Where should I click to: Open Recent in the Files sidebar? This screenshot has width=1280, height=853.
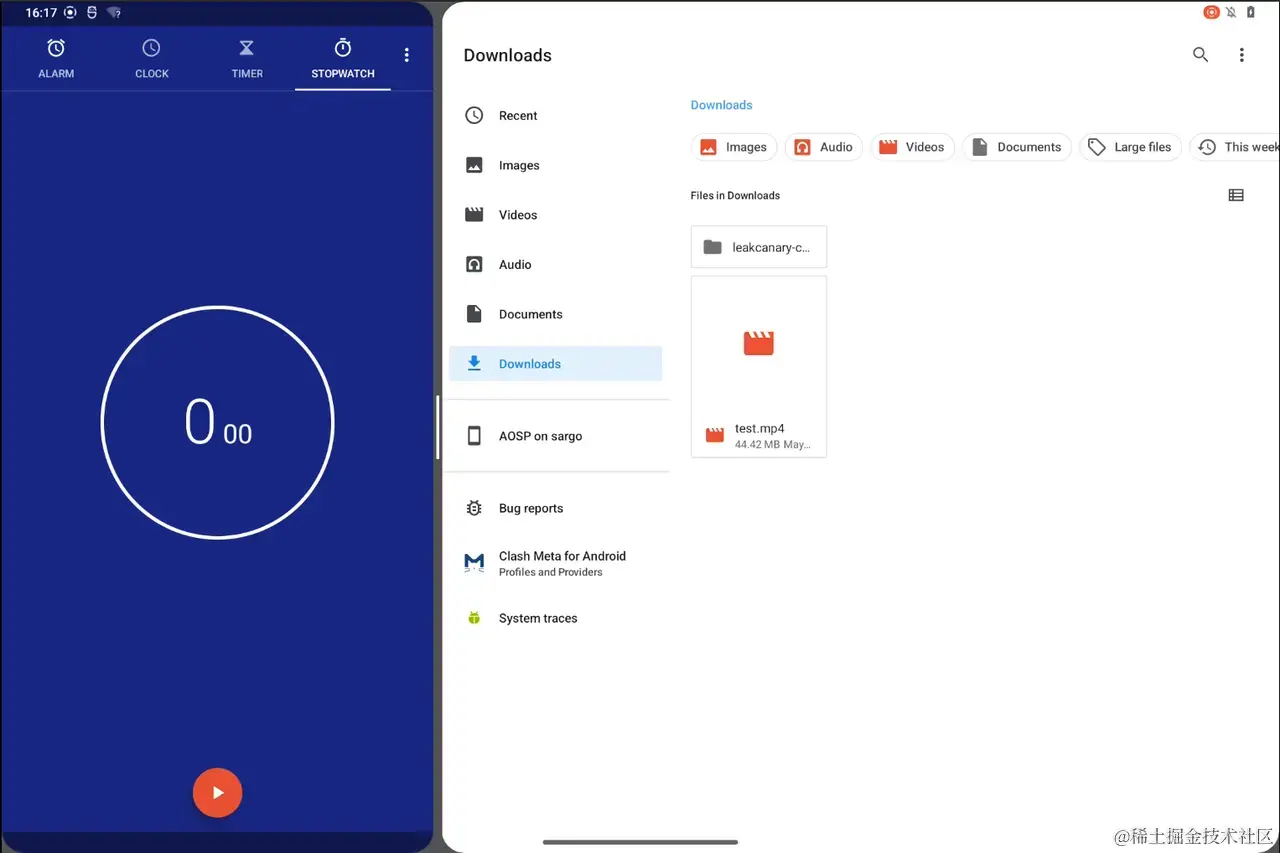click(555, 116)
